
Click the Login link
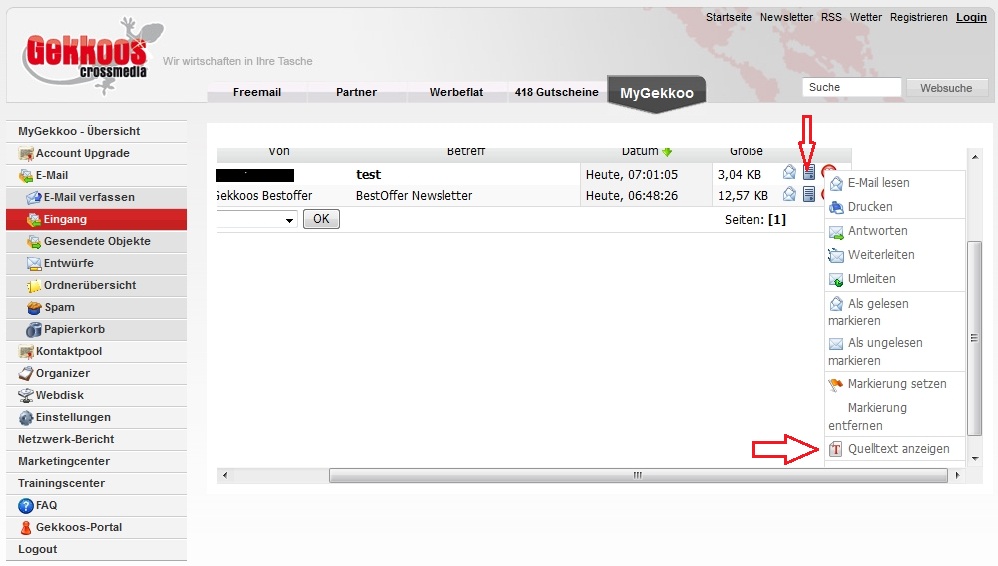click(x=971, y=17)
